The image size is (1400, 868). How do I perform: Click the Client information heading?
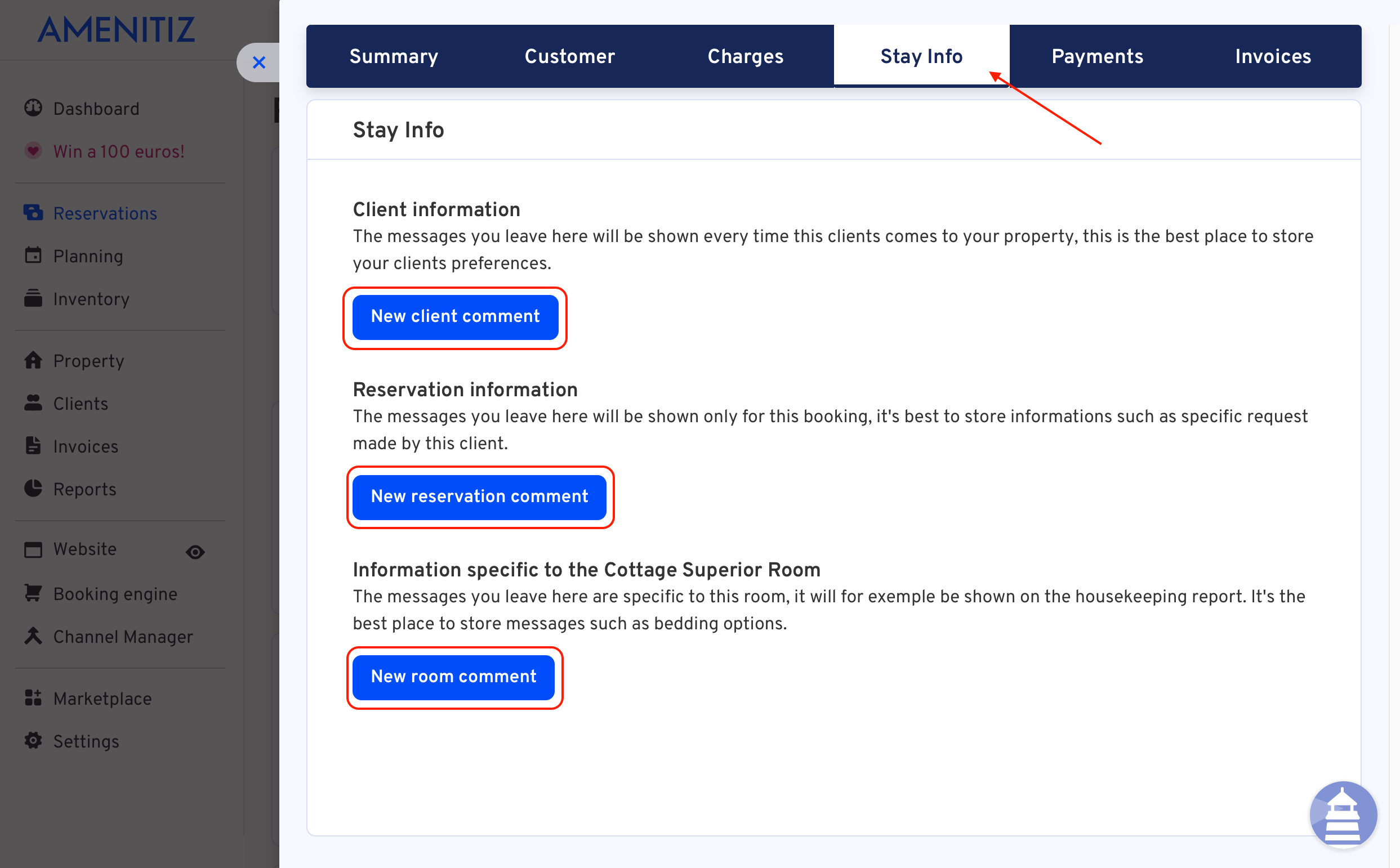pos(436,210)
